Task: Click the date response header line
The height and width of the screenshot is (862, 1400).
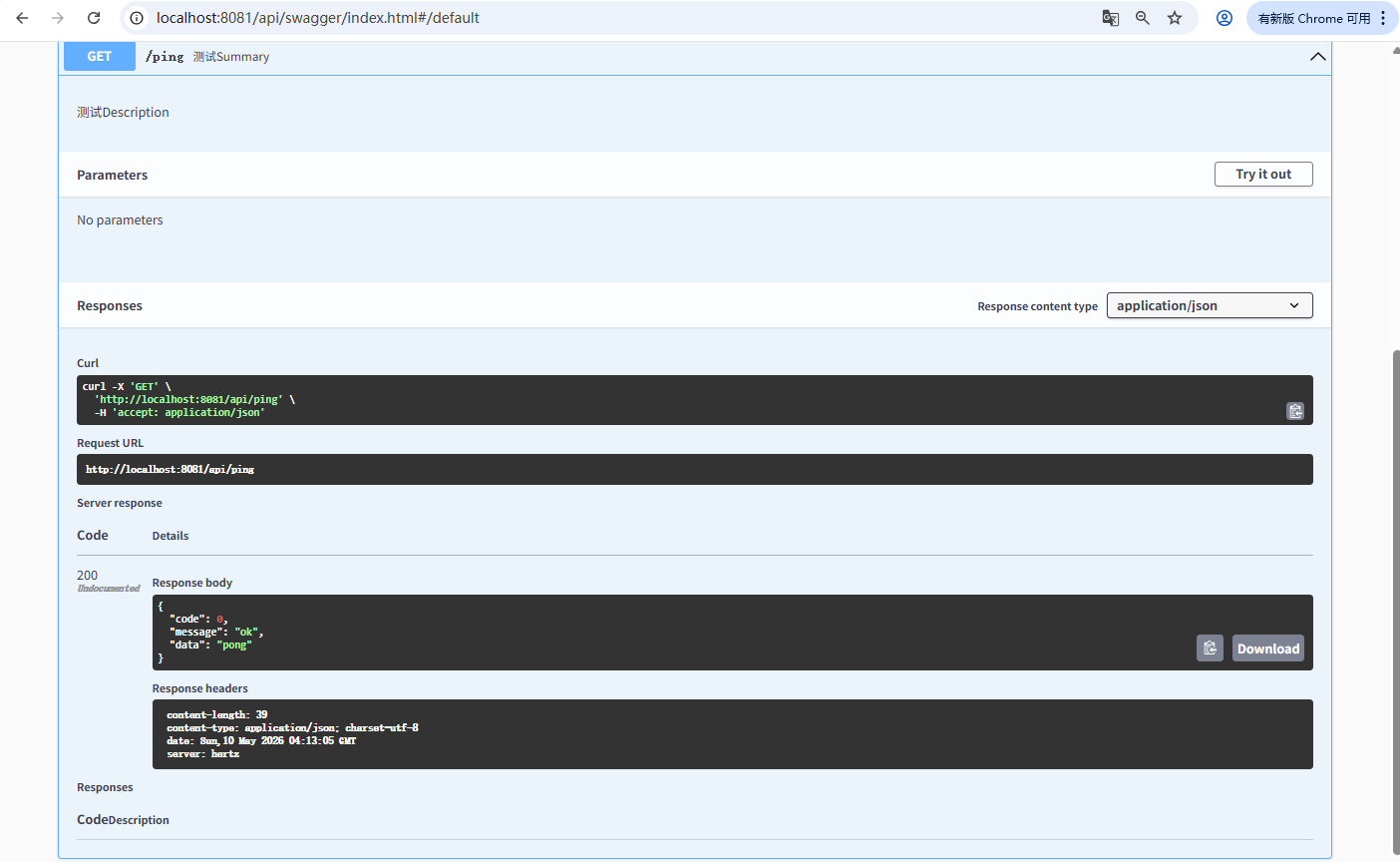Action: click(x=261, y=740)
